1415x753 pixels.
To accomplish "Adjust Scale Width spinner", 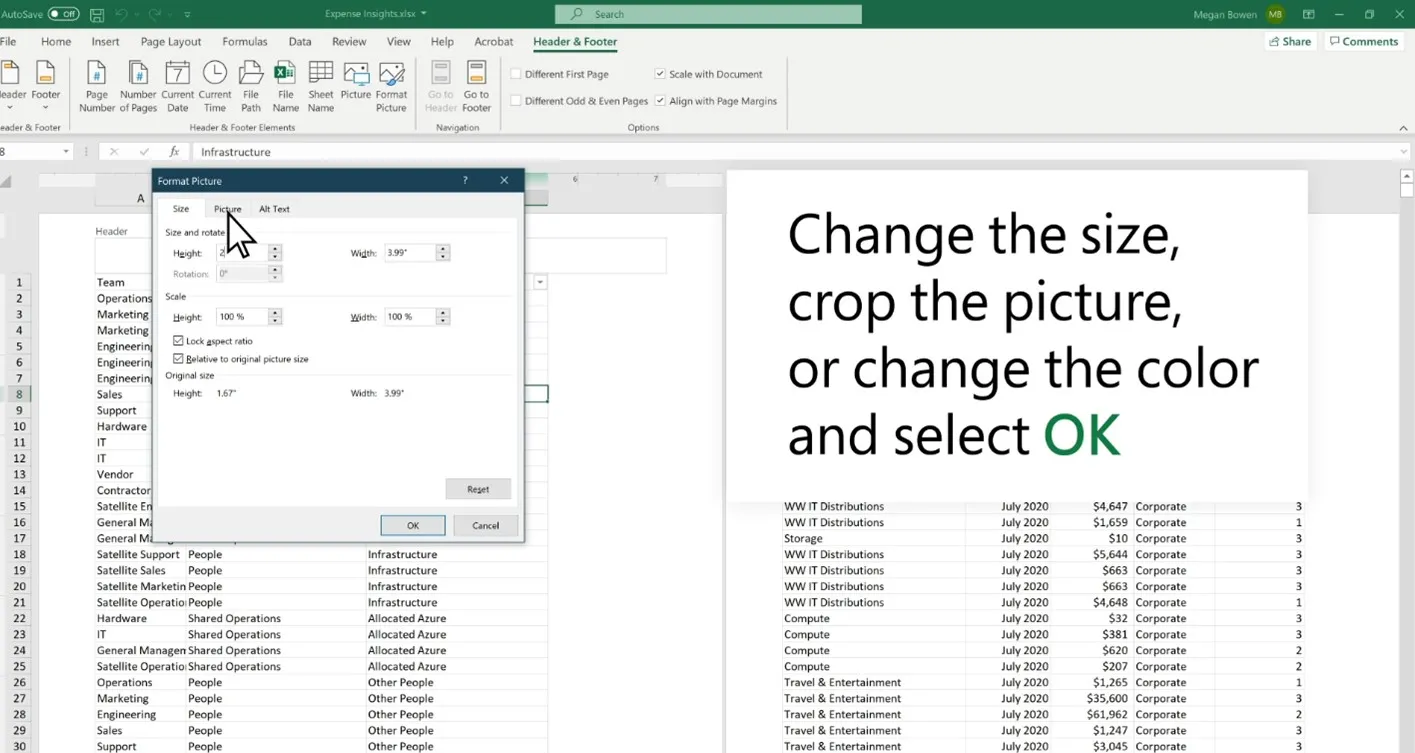I will point(443,317).
